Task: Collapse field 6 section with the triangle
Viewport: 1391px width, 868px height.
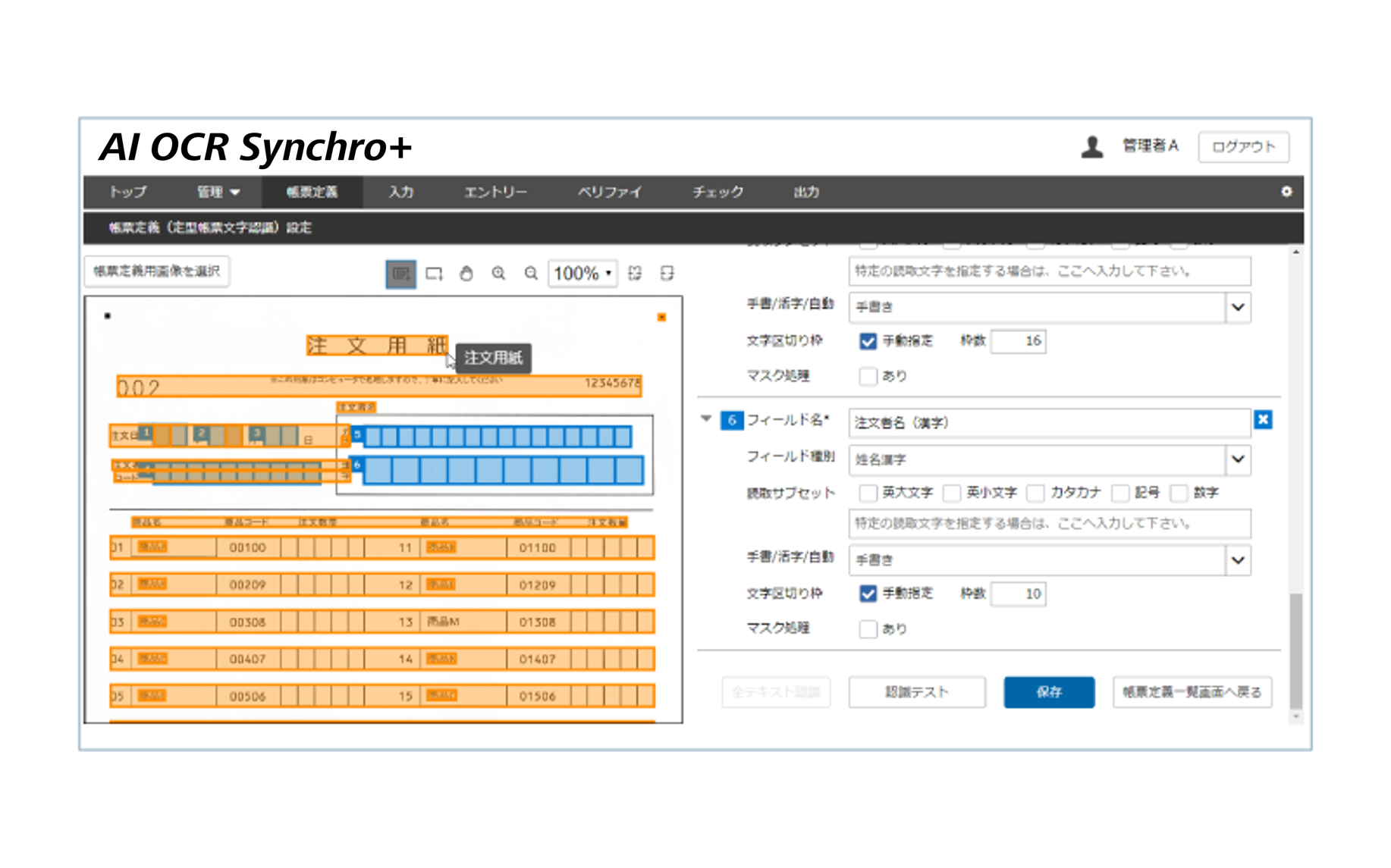Action: coord(706,418)
